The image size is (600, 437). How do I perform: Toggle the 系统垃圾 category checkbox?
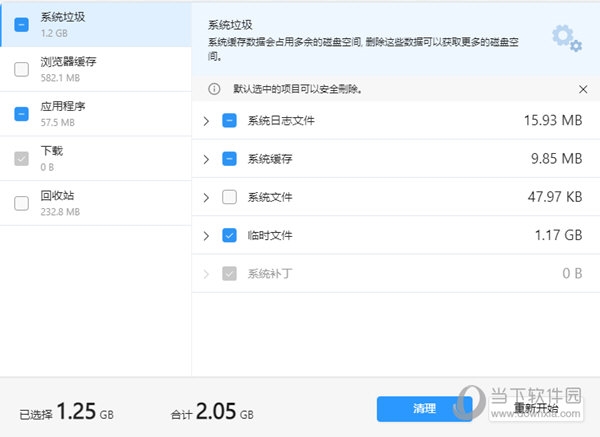21,25
